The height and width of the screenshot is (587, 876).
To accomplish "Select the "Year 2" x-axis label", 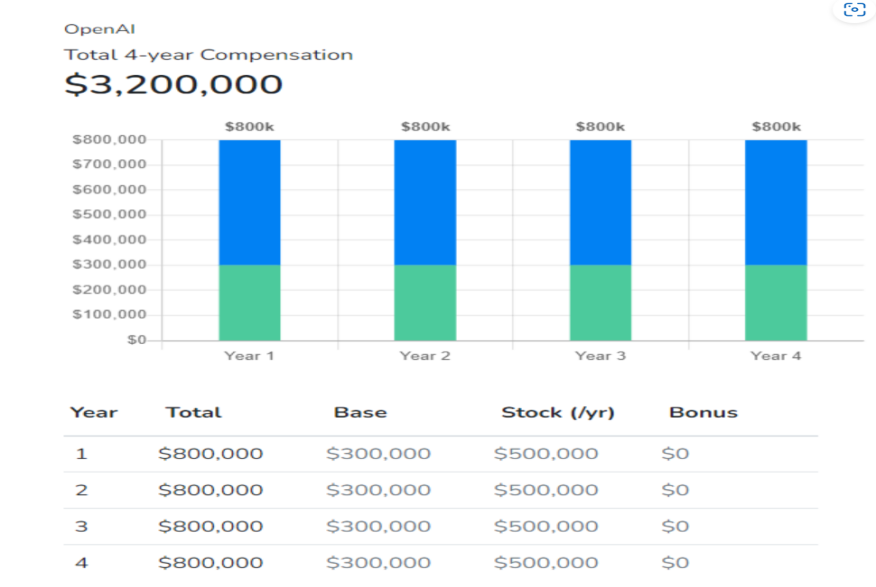I will click(425, 356).
